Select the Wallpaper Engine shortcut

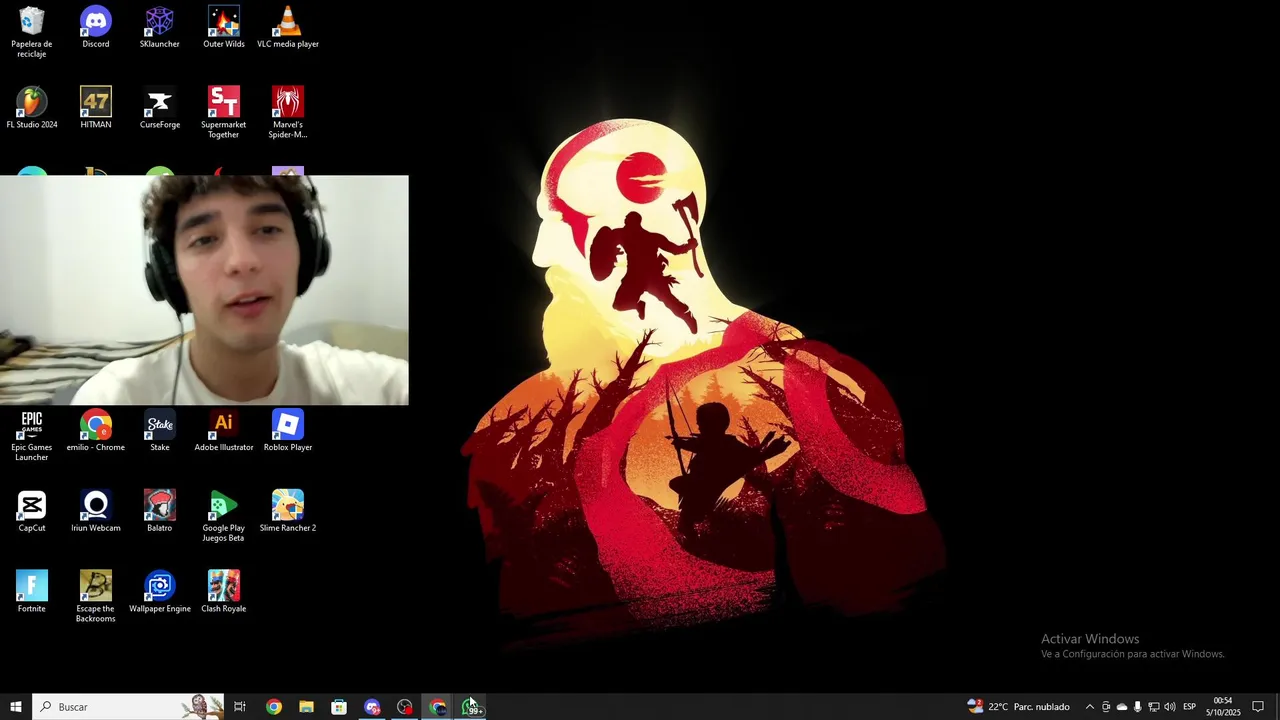(160, 592)
